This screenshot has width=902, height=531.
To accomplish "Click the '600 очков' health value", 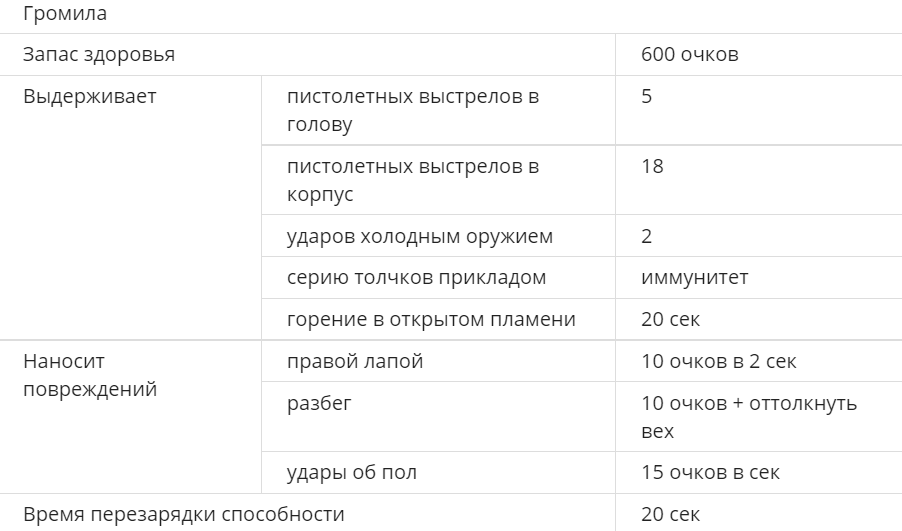I will 690,55.
